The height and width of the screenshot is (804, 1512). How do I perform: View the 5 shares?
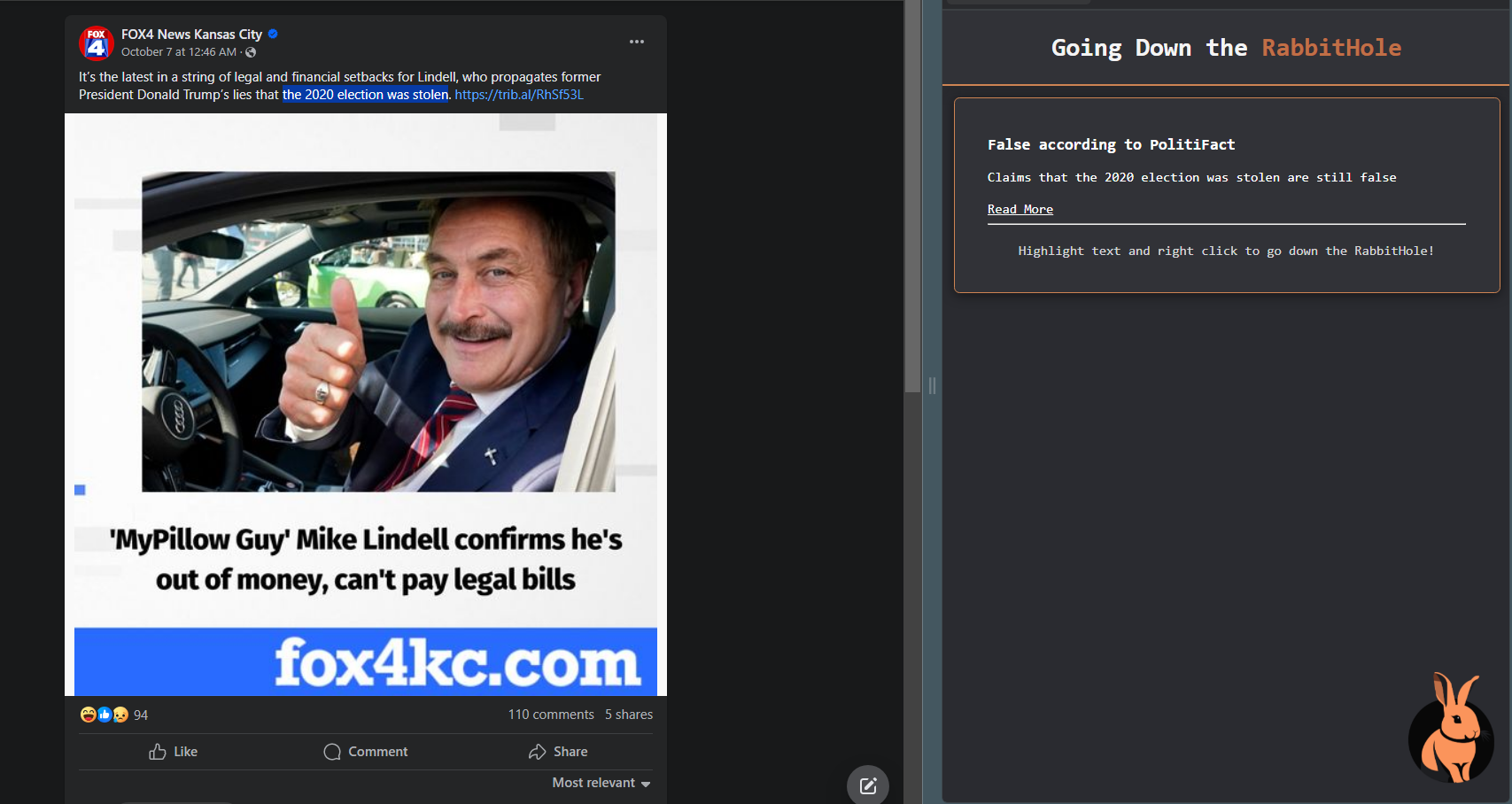click(629, 715)
